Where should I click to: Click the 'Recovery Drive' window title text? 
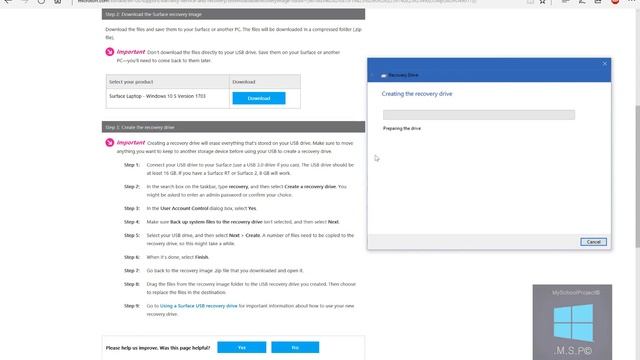(x=403, y=75)
